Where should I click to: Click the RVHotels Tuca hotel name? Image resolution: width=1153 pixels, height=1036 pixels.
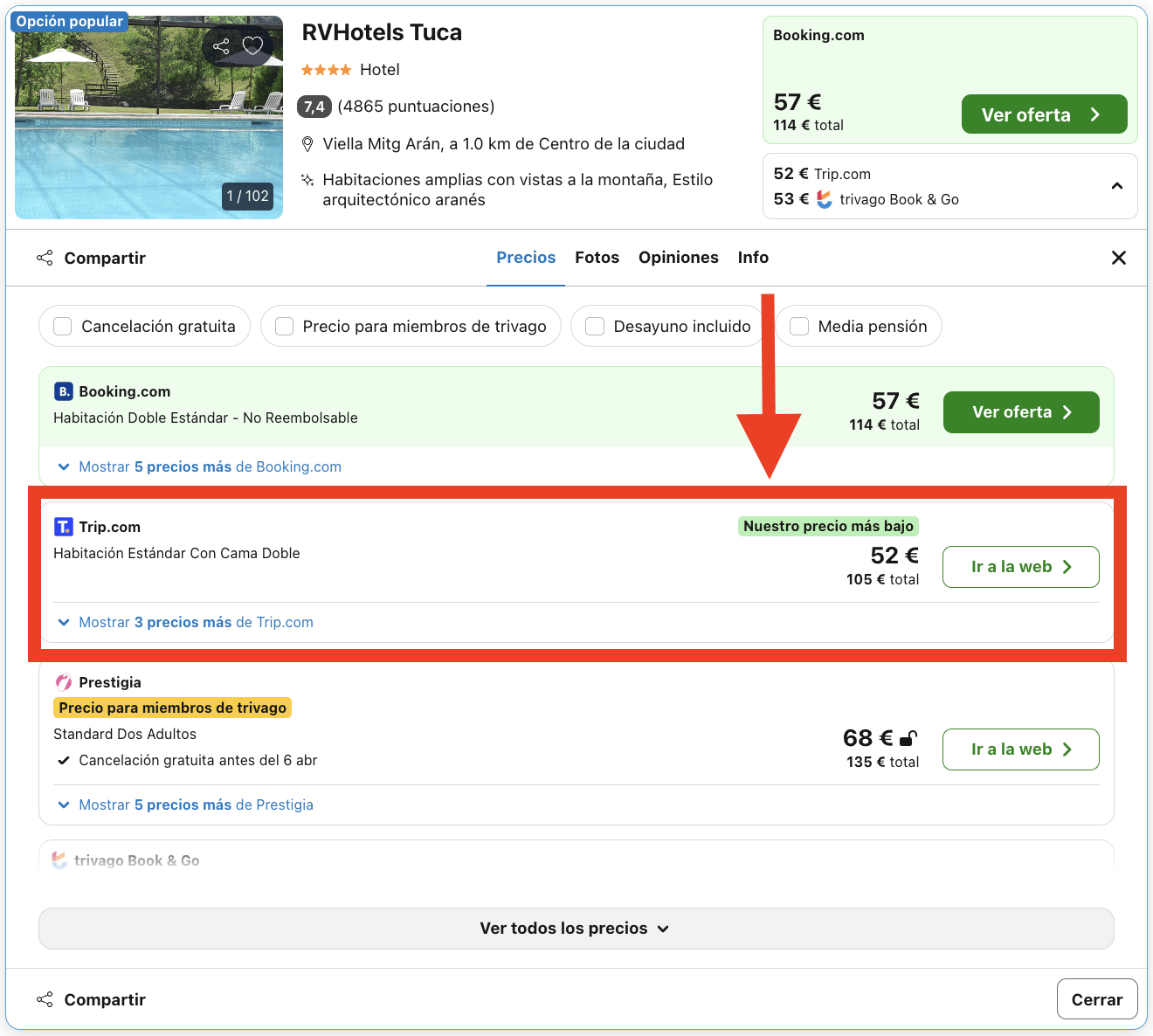382,32
